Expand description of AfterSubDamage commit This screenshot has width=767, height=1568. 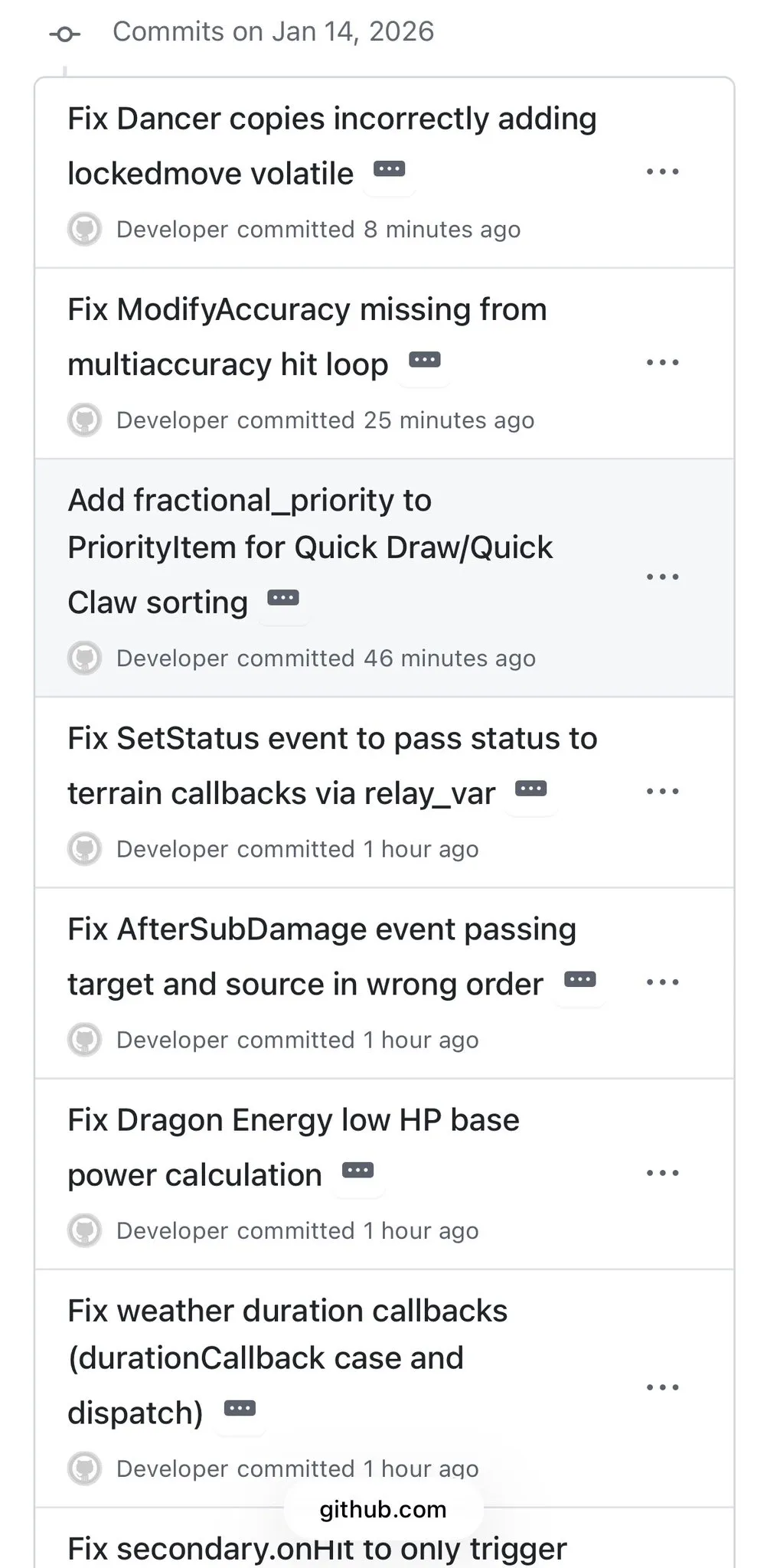pyautogui.click(x=579, y=979)
